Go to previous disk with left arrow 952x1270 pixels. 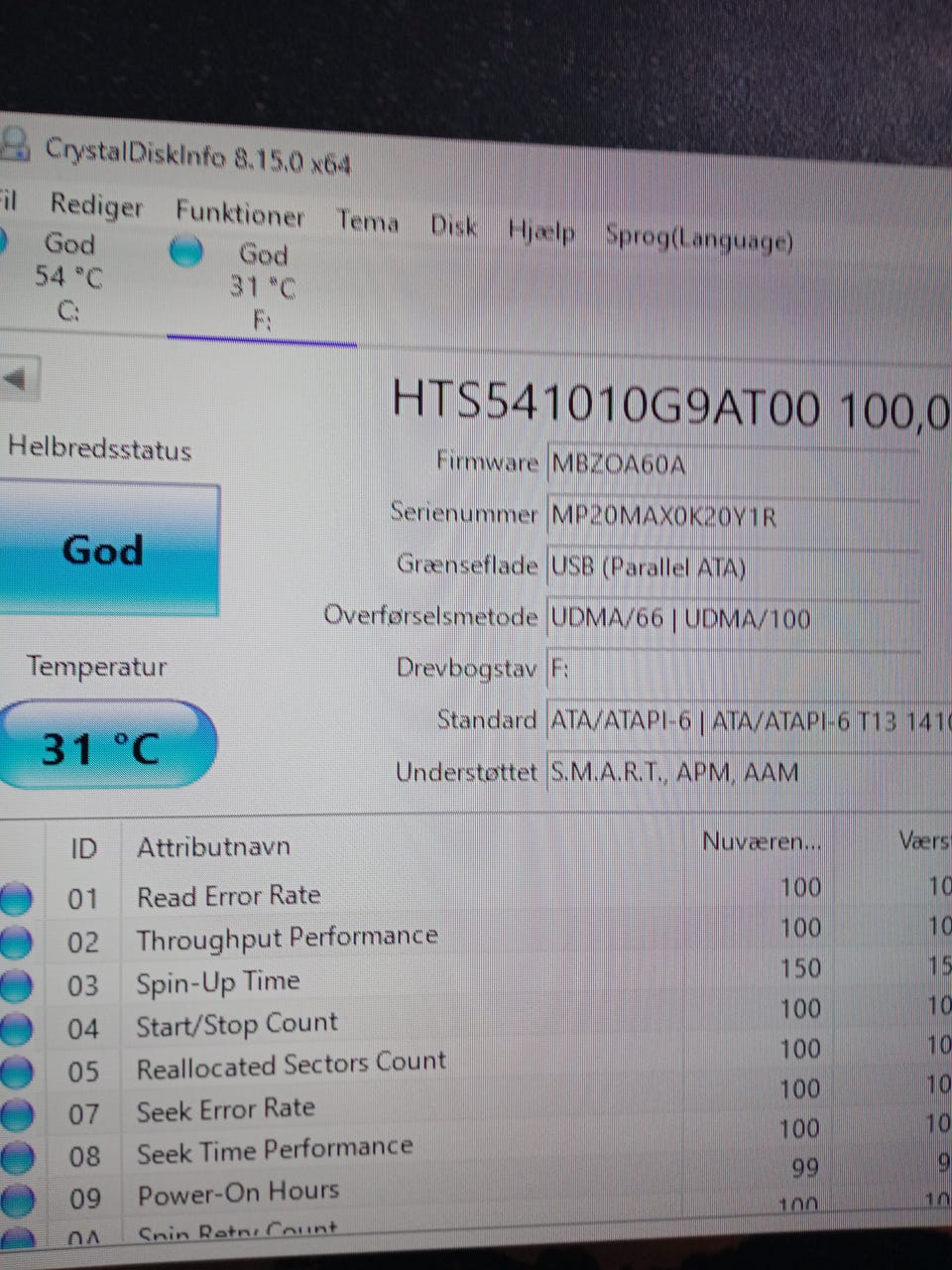click(18, 378)
